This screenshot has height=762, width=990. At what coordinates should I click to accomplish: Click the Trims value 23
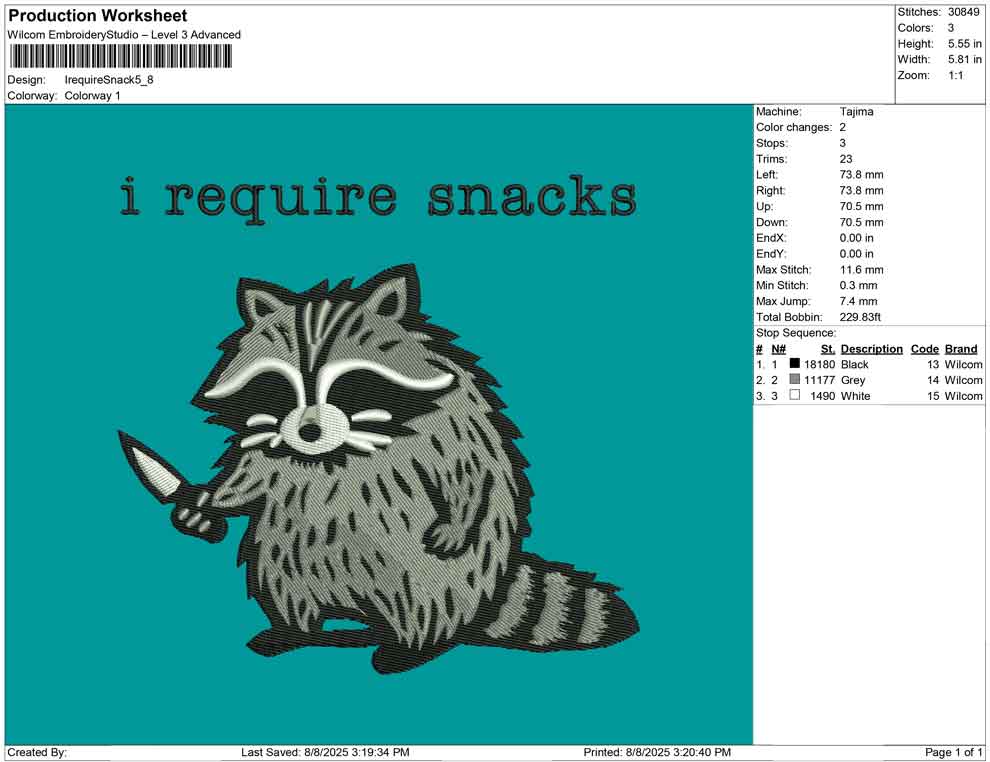click(846, 158)
